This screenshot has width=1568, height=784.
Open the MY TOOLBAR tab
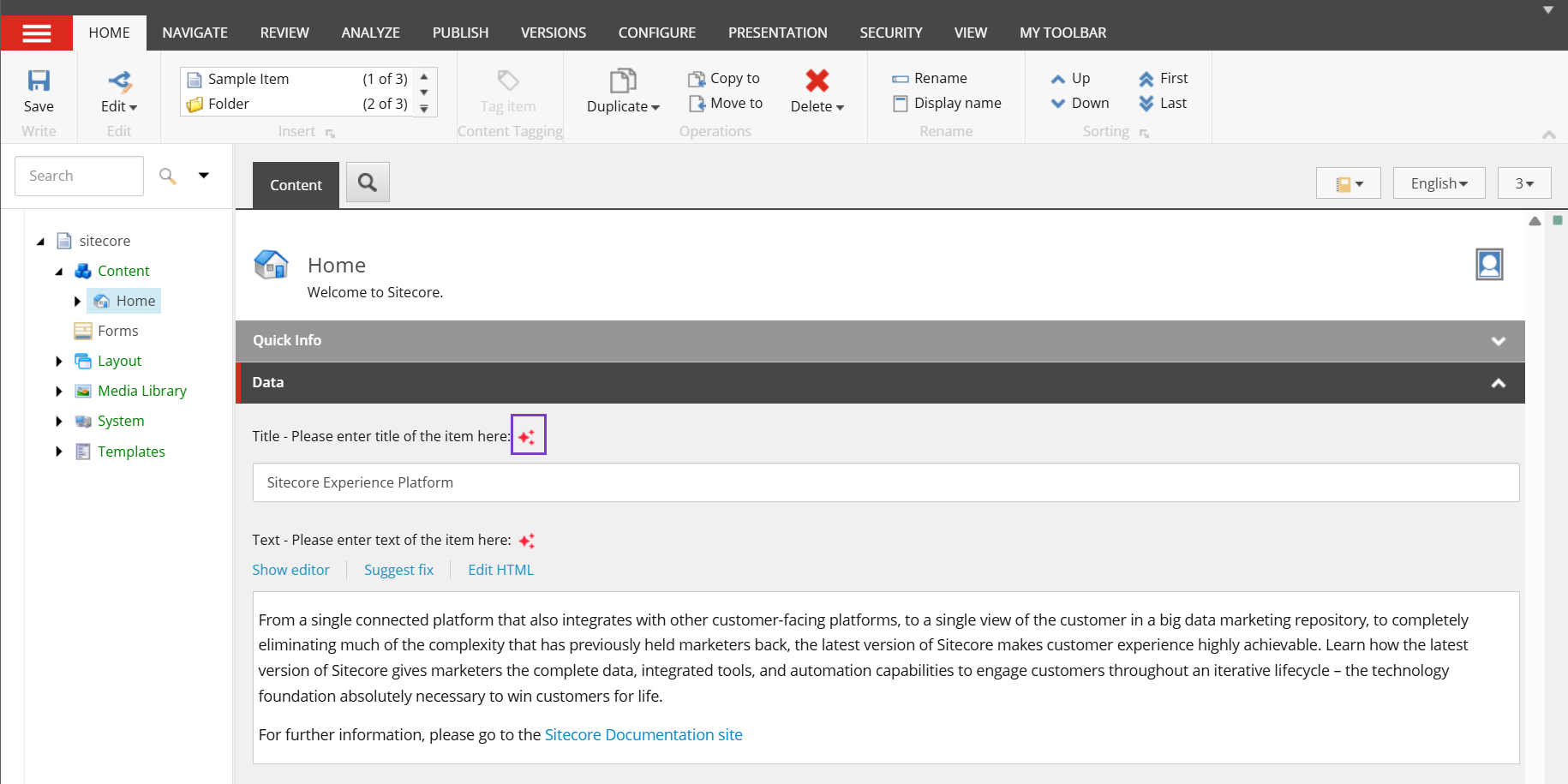(1062, 33)
